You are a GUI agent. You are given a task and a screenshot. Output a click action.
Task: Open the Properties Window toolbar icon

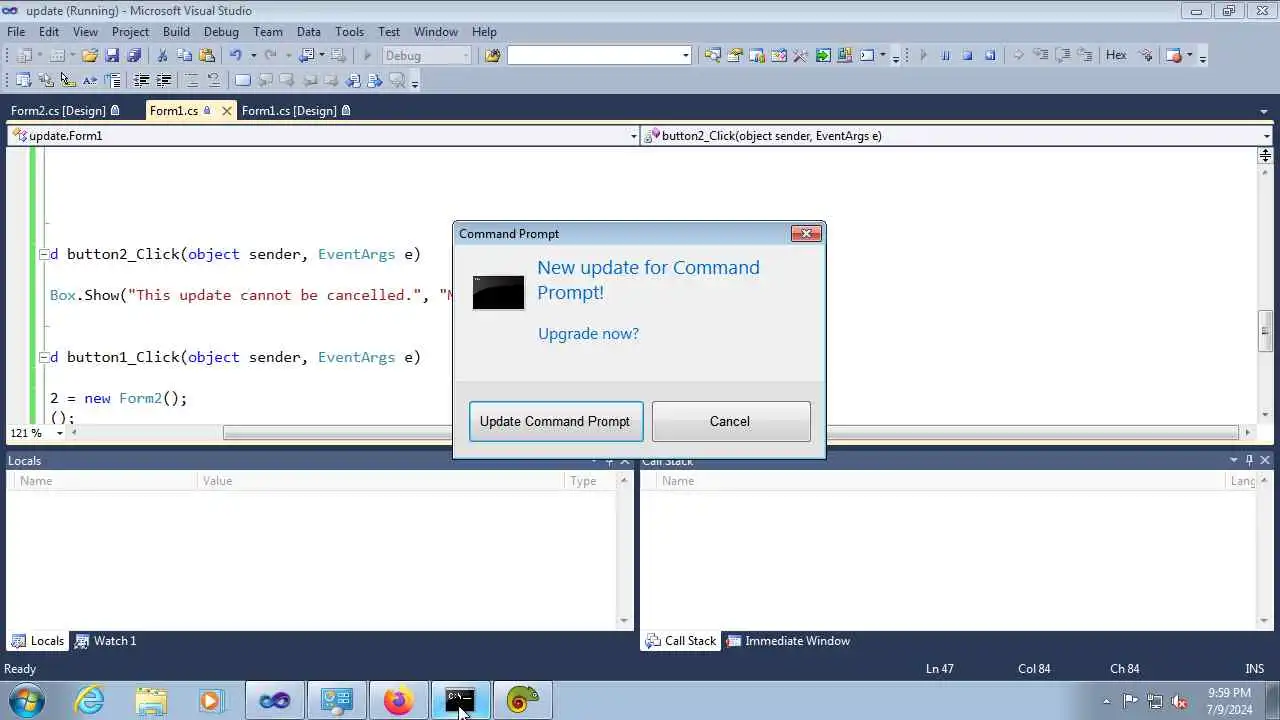[734, 55]
